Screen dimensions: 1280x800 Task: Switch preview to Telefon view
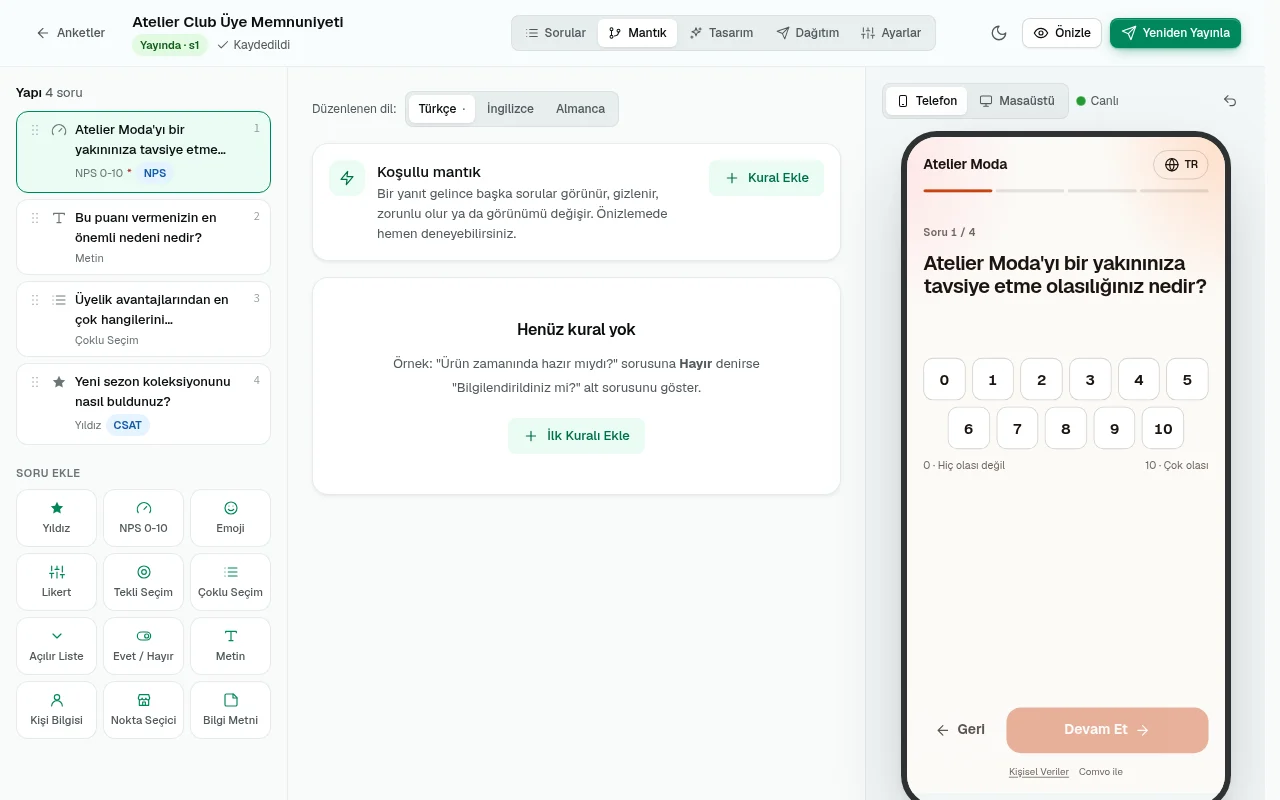pos(927,101)
